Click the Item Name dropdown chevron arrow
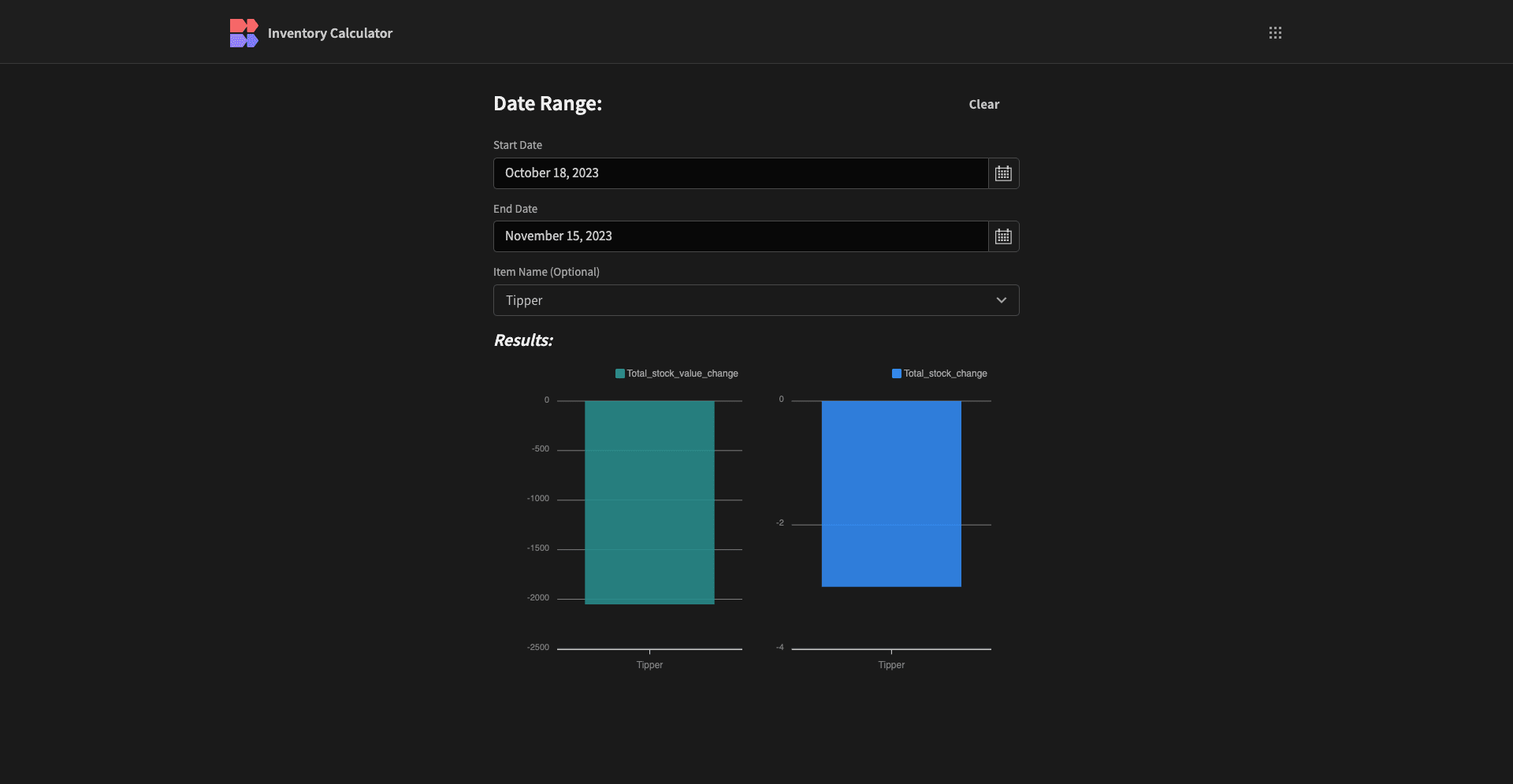 click(1001, 300)
